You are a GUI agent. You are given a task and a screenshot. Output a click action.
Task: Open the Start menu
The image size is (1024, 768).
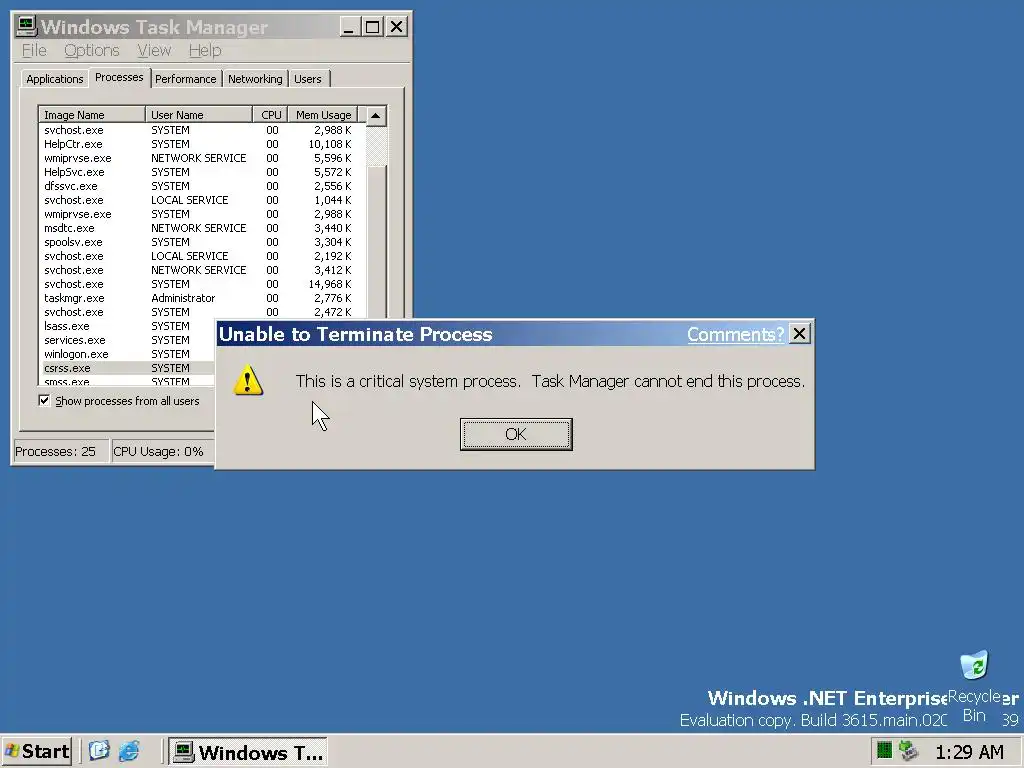[38, 752]
